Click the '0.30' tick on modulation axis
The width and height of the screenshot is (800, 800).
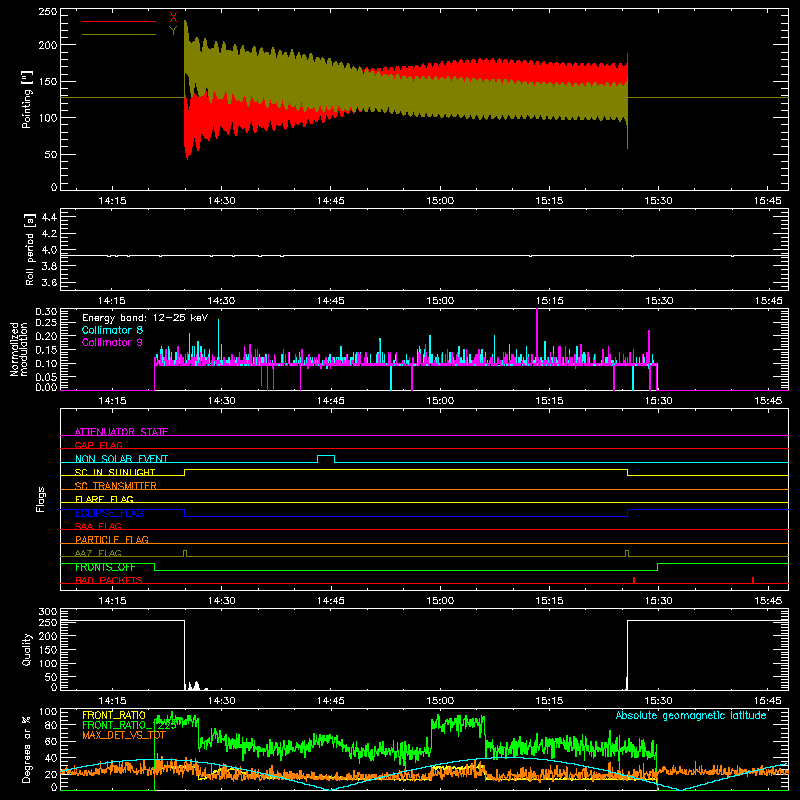pos(46,312)
